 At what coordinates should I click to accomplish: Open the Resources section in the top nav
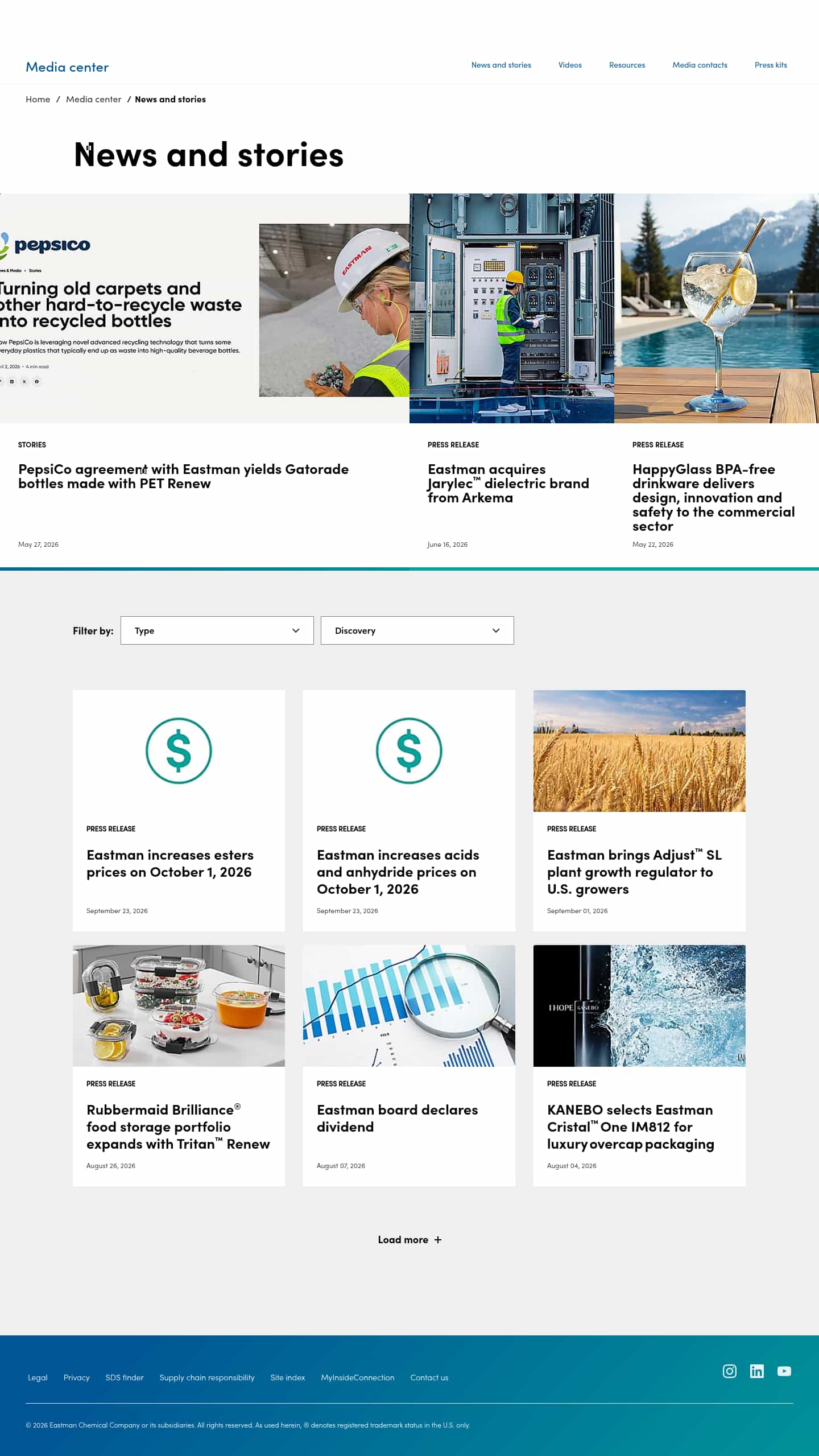(x=627, y=65)
